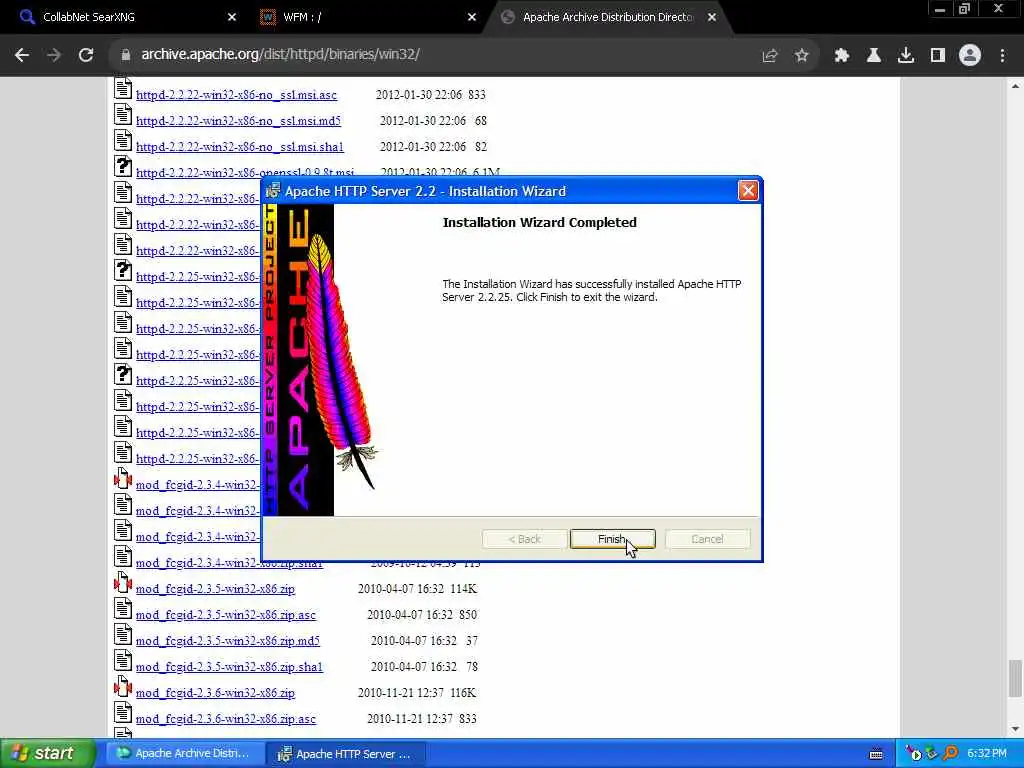1024x768 pixels.
Task: Click the page vertical scrollbar thumb
Action: [x=1016, y=679]
